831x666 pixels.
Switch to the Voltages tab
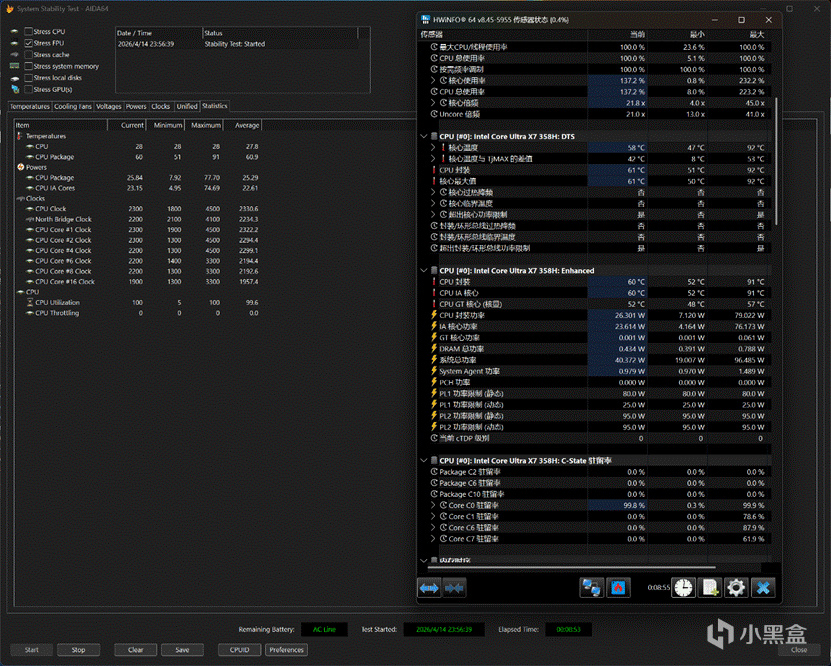coord(109,106)
